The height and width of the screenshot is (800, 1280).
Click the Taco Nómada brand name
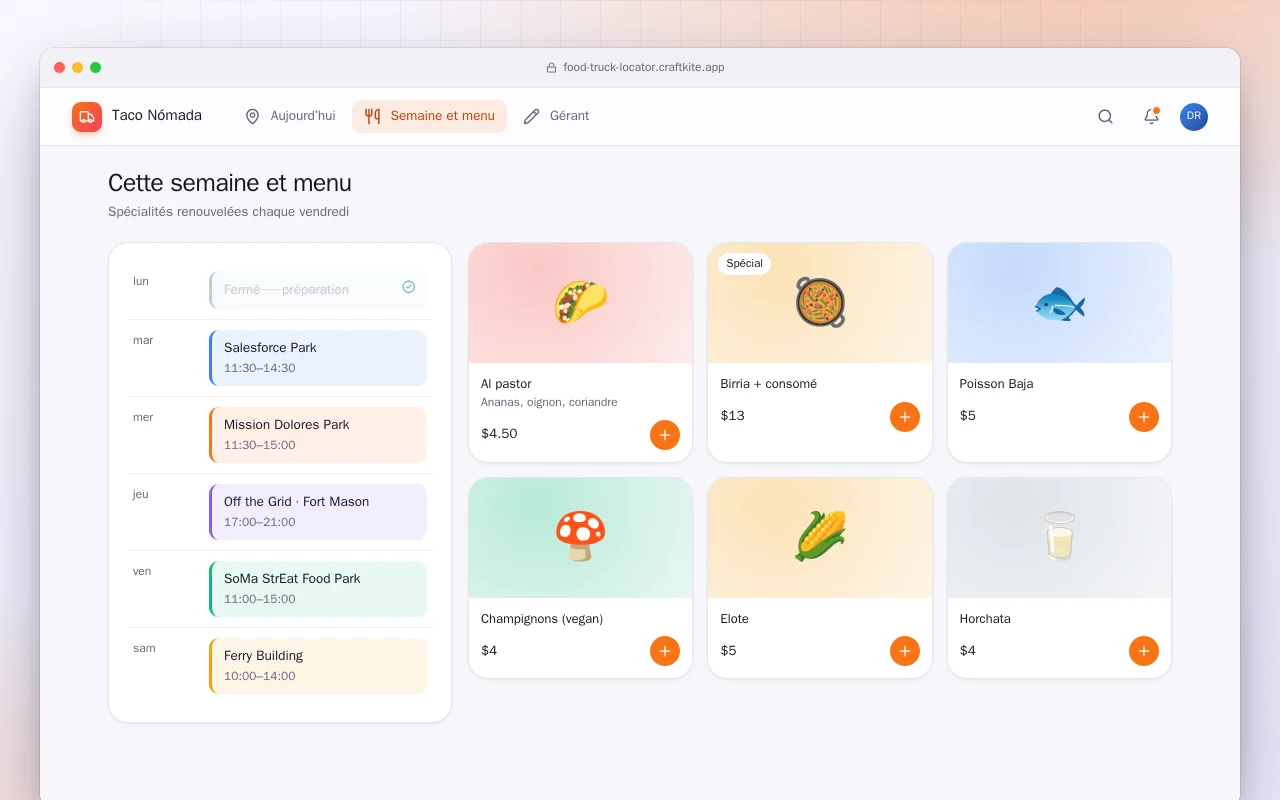coord(157,116)
